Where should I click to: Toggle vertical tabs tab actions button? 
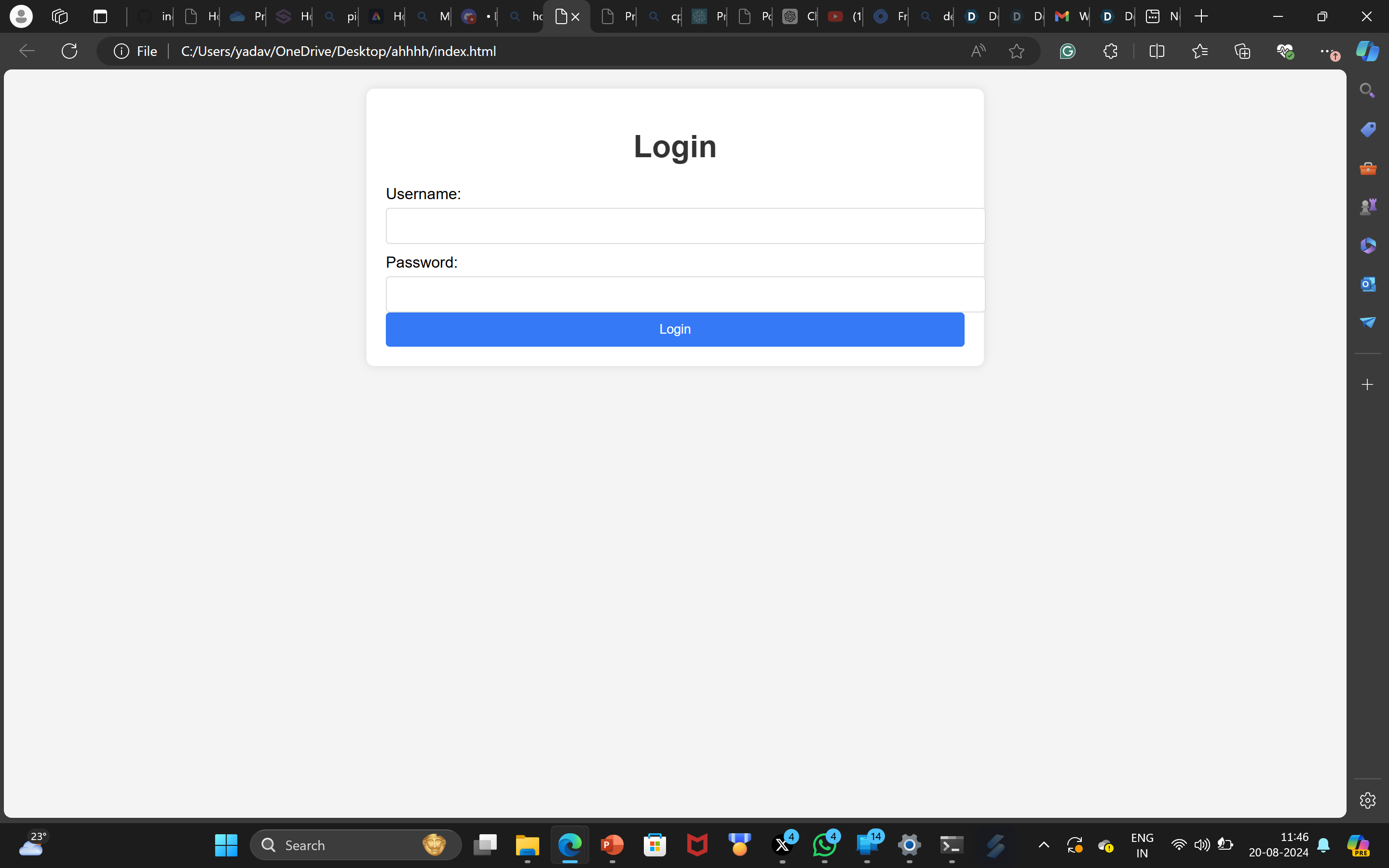(x=100, y=17)
